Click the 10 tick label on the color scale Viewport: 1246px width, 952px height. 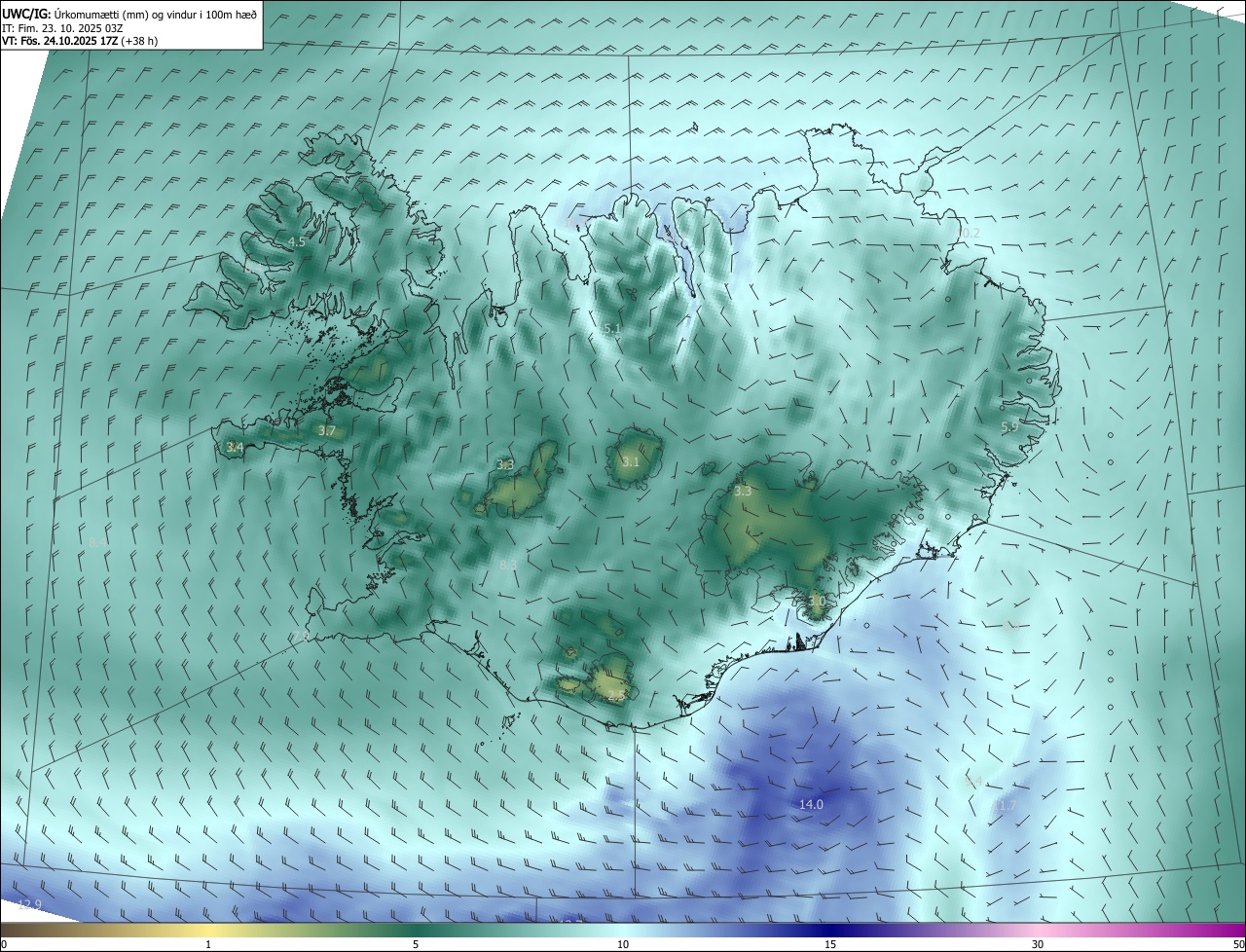(x=623, y=944)
